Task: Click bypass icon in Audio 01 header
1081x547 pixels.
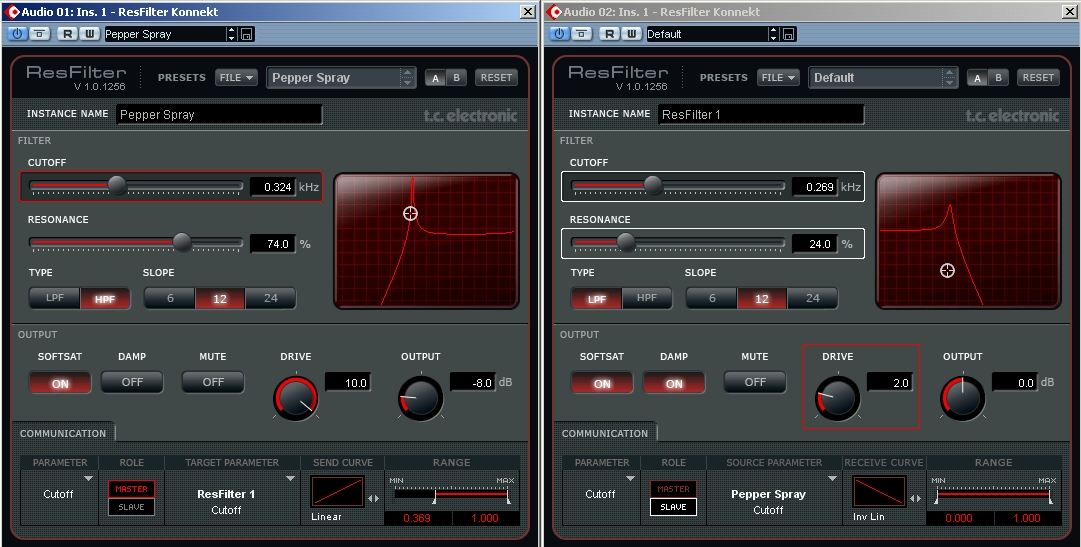Action: (x=40, y=34)
